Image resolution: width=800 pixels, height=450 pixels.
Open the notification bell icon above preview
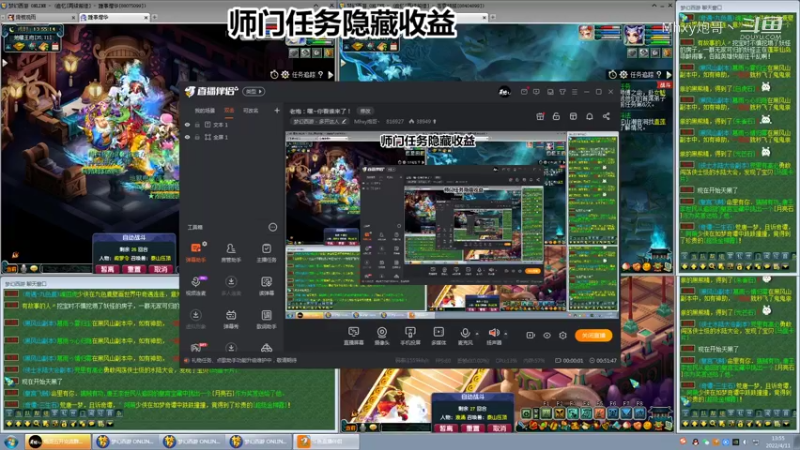coord(589,116)
